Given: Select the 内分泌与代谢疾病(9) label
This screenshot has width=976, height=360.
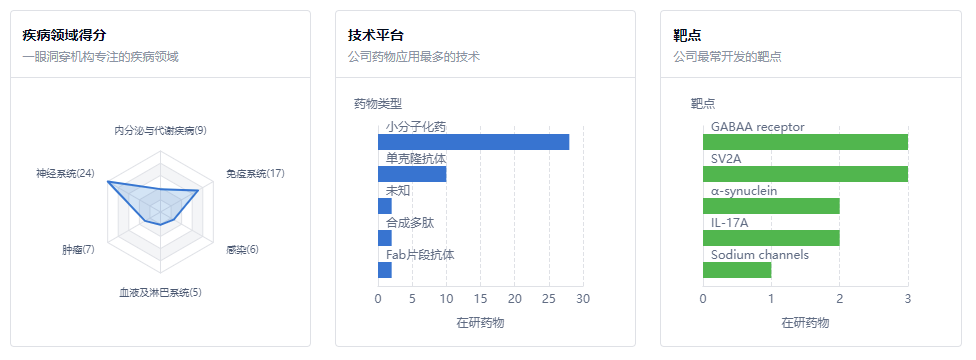Looking at the screenshot, I should click(x=161, y=131).
